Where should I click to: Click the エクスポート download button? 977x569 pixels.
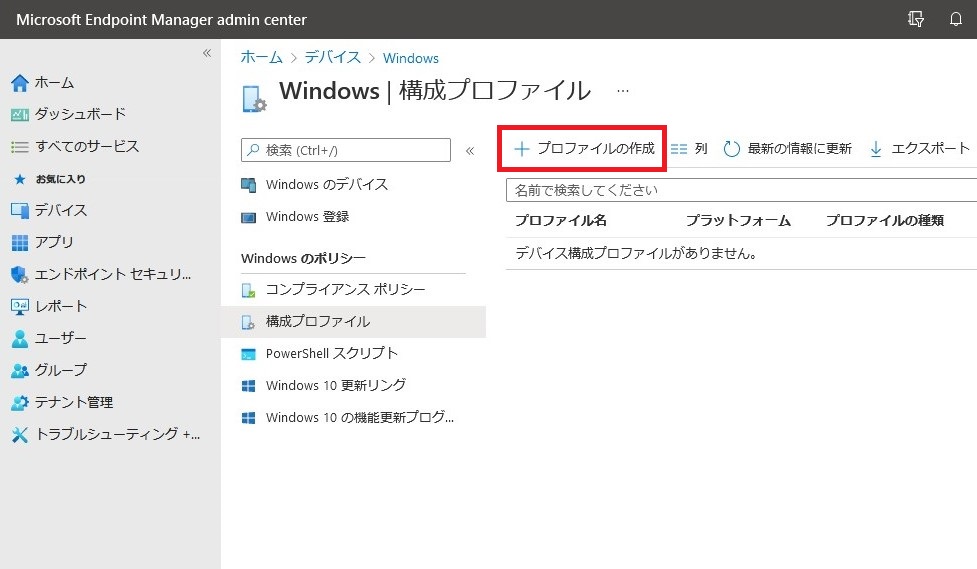(x=920, y=149)
